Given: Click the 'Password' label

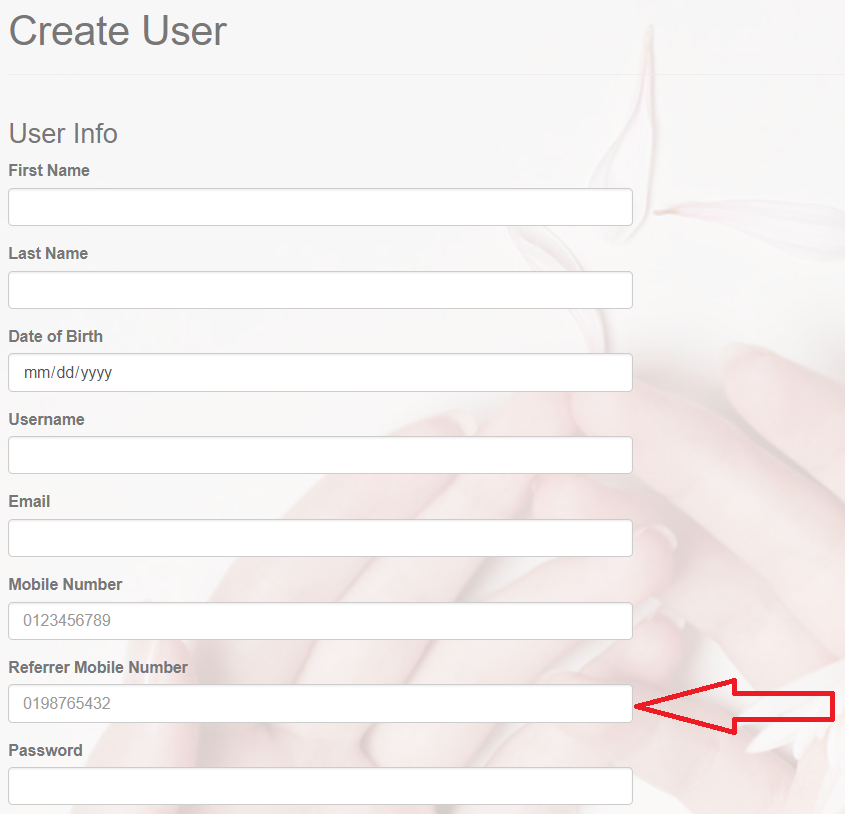Looking at the screenshot, I should tap(45, 750).
